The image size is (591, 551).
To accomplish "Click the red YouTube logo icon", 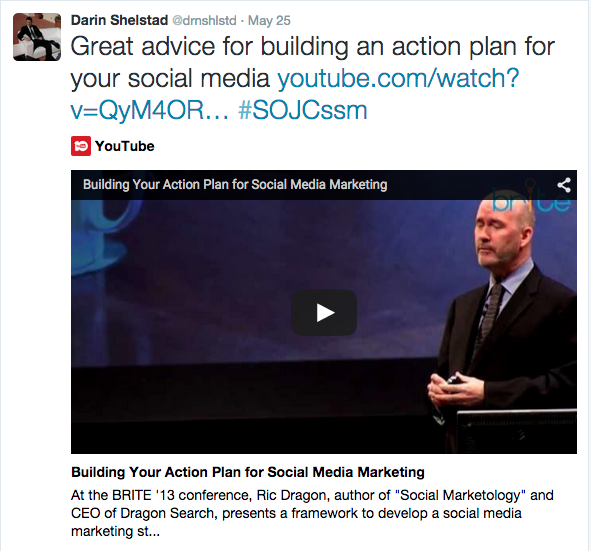I will pos(81,146).
